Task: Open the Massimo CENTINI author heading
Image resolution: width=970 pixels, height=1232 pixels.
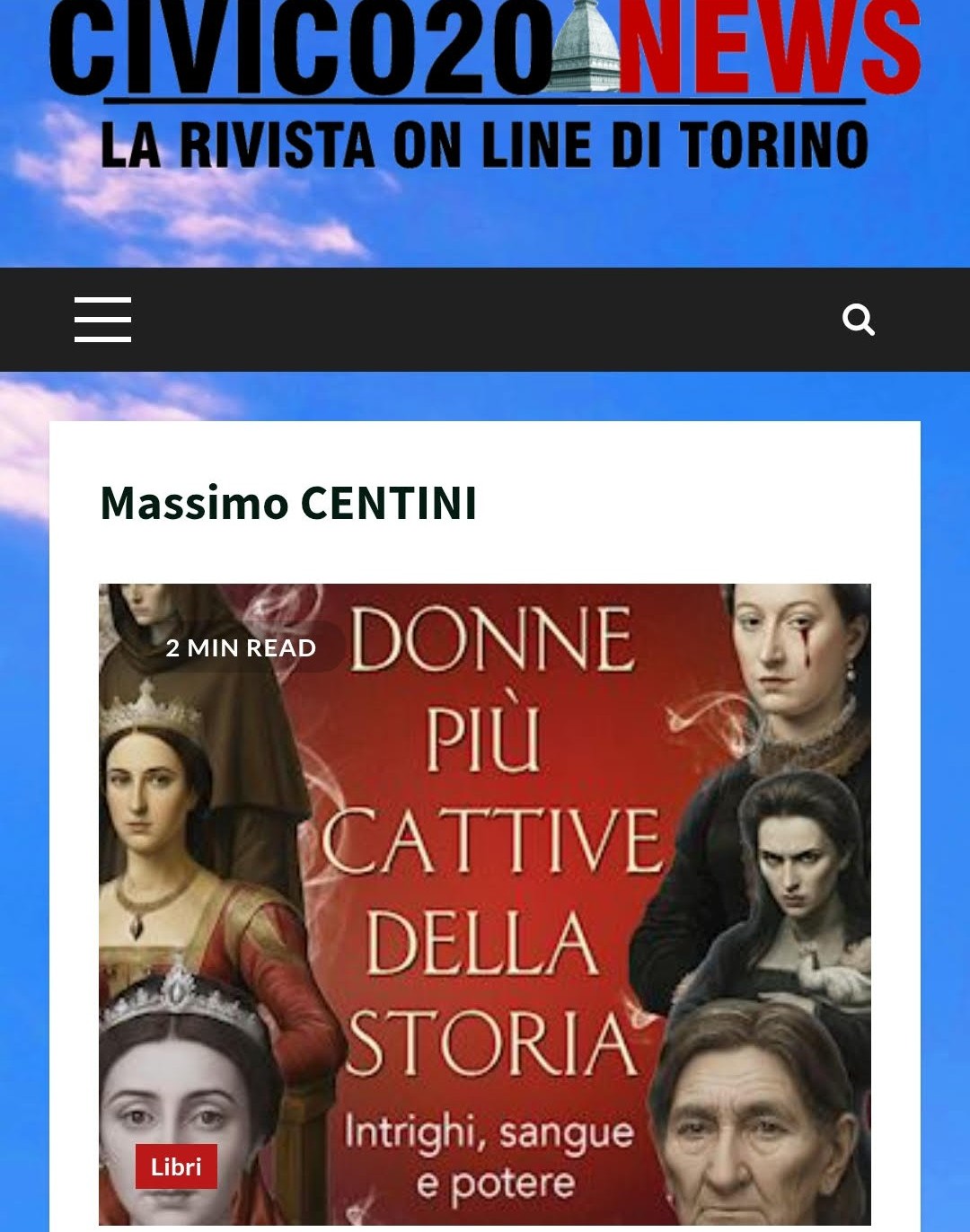Action: pyautogui.click(x=288, y=503)
